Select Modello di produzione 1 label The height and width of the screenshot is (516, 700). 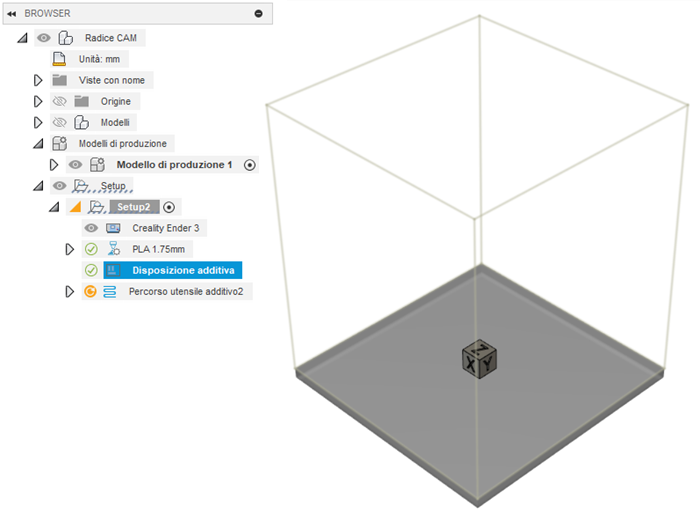click(175, 165)
